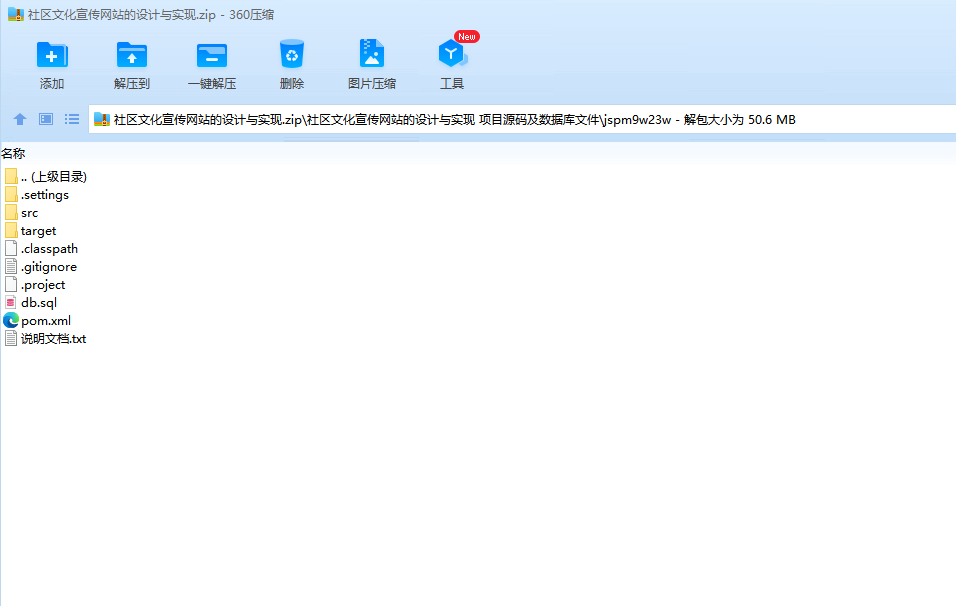This screenshot has width=956, height=606.
Task: Select the '.settings' folder name
Action: coord(45,195)
